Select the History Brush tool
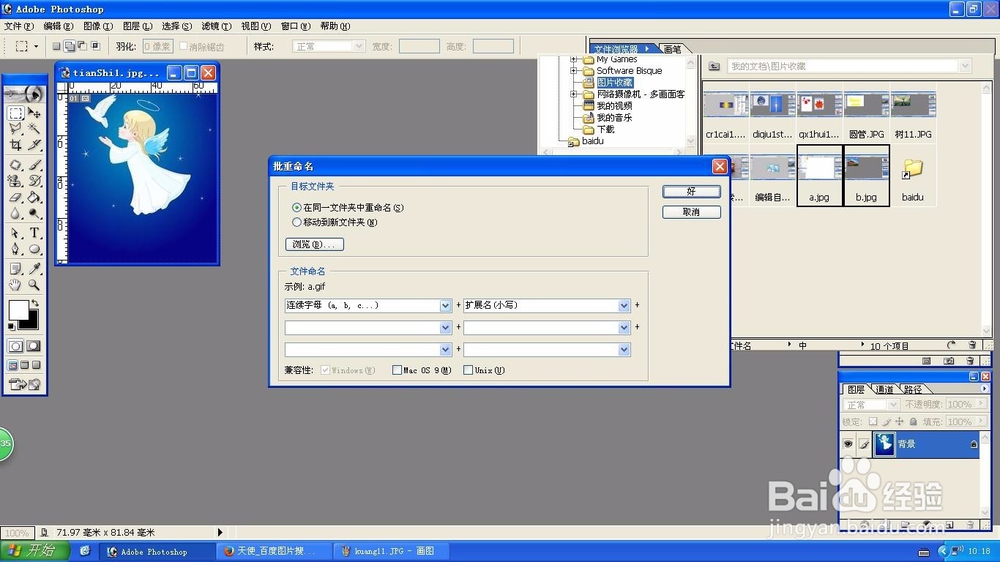The width and height of the screenshot is (1000, 562). (34, 181)
